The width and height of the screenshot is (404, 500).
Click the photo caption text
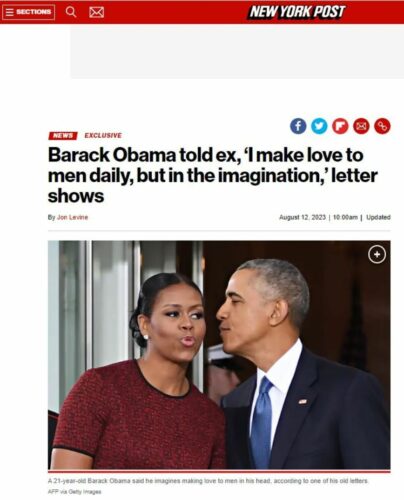pyautogui.click(x=208, y=481)
